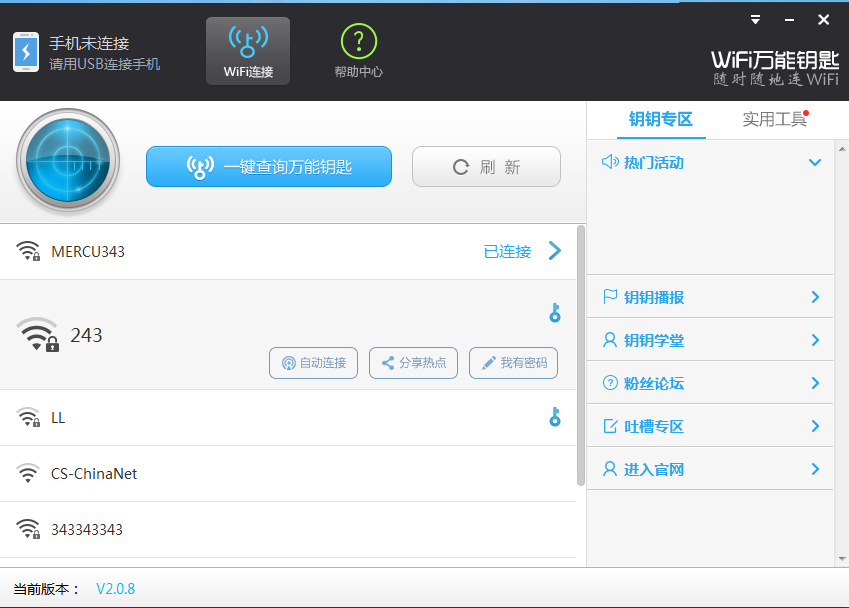Open the title bar dropdown menu arrow
Screen dimensions: 849x608
pos(756,20)
